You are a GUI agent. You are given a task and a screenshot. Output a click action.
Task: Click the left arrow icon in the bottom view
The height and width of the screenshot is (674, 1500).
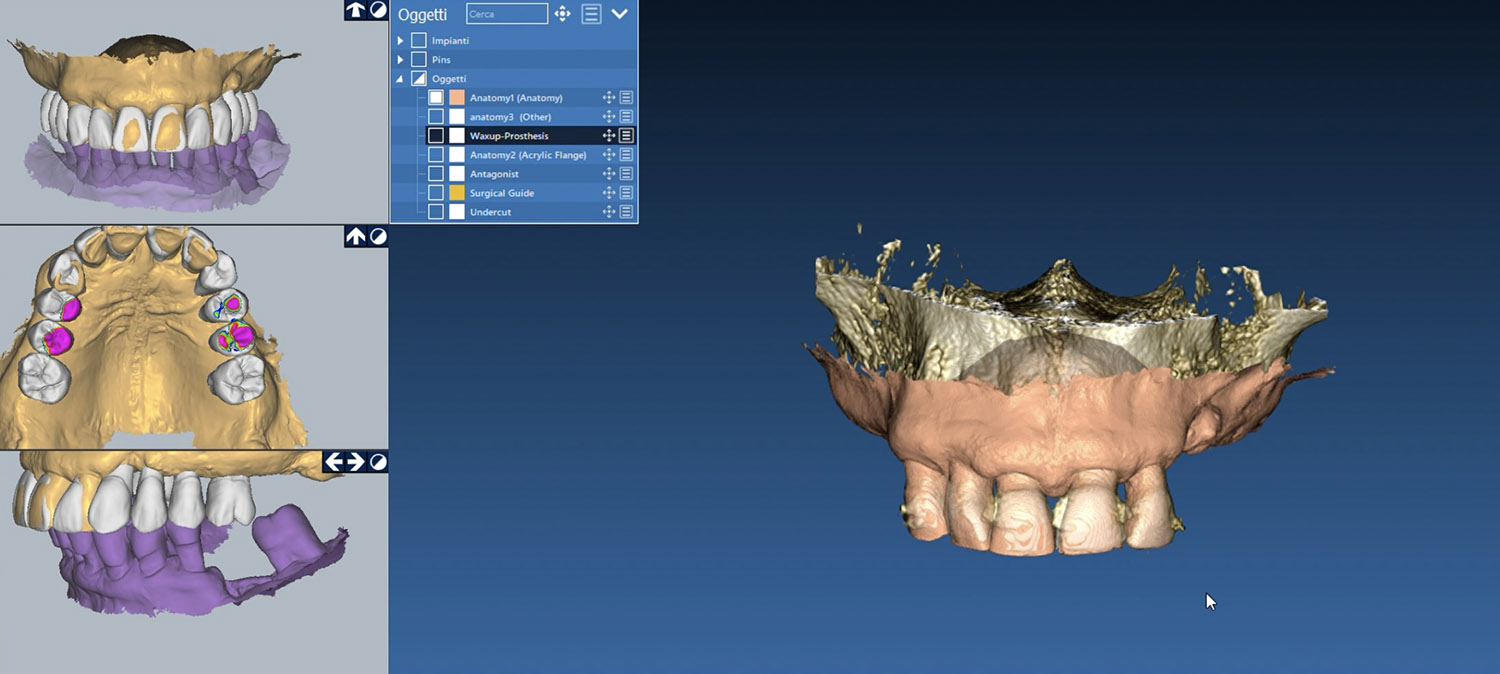click(333, 462)
